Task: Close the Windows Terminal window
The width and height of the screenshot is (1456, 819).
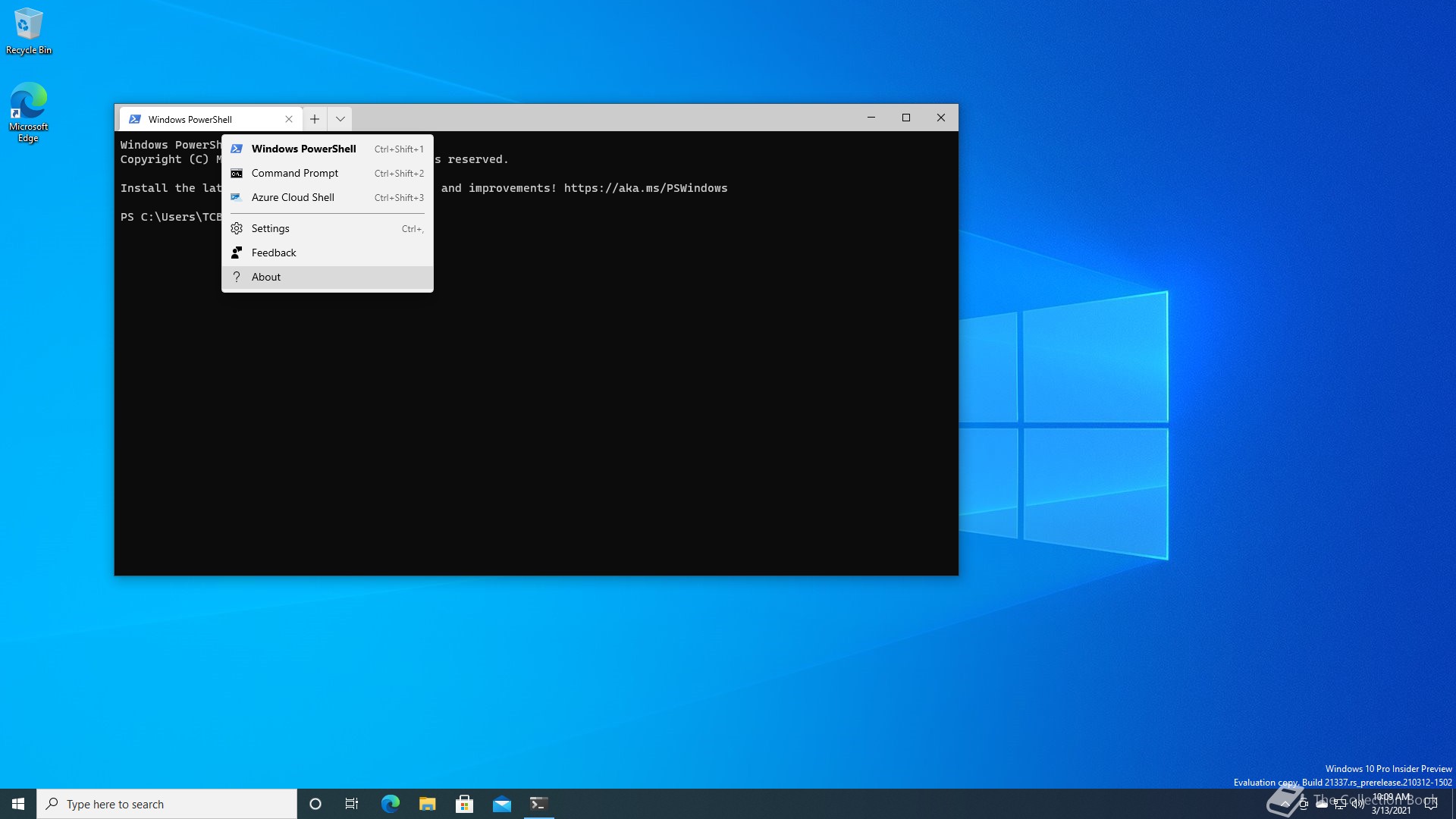Action: pos(941,118)
